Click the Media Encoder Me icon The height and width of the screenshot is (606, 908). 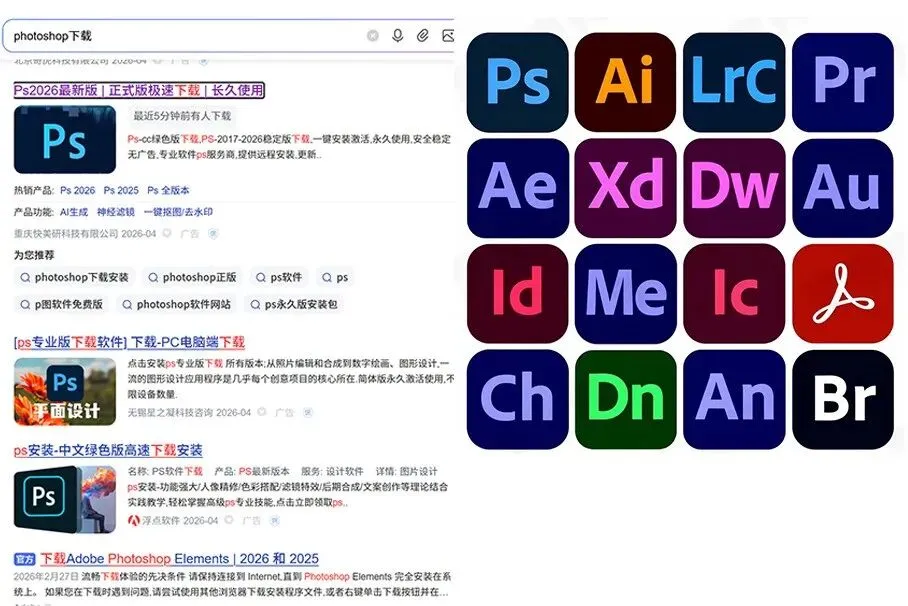coord(625,293)
